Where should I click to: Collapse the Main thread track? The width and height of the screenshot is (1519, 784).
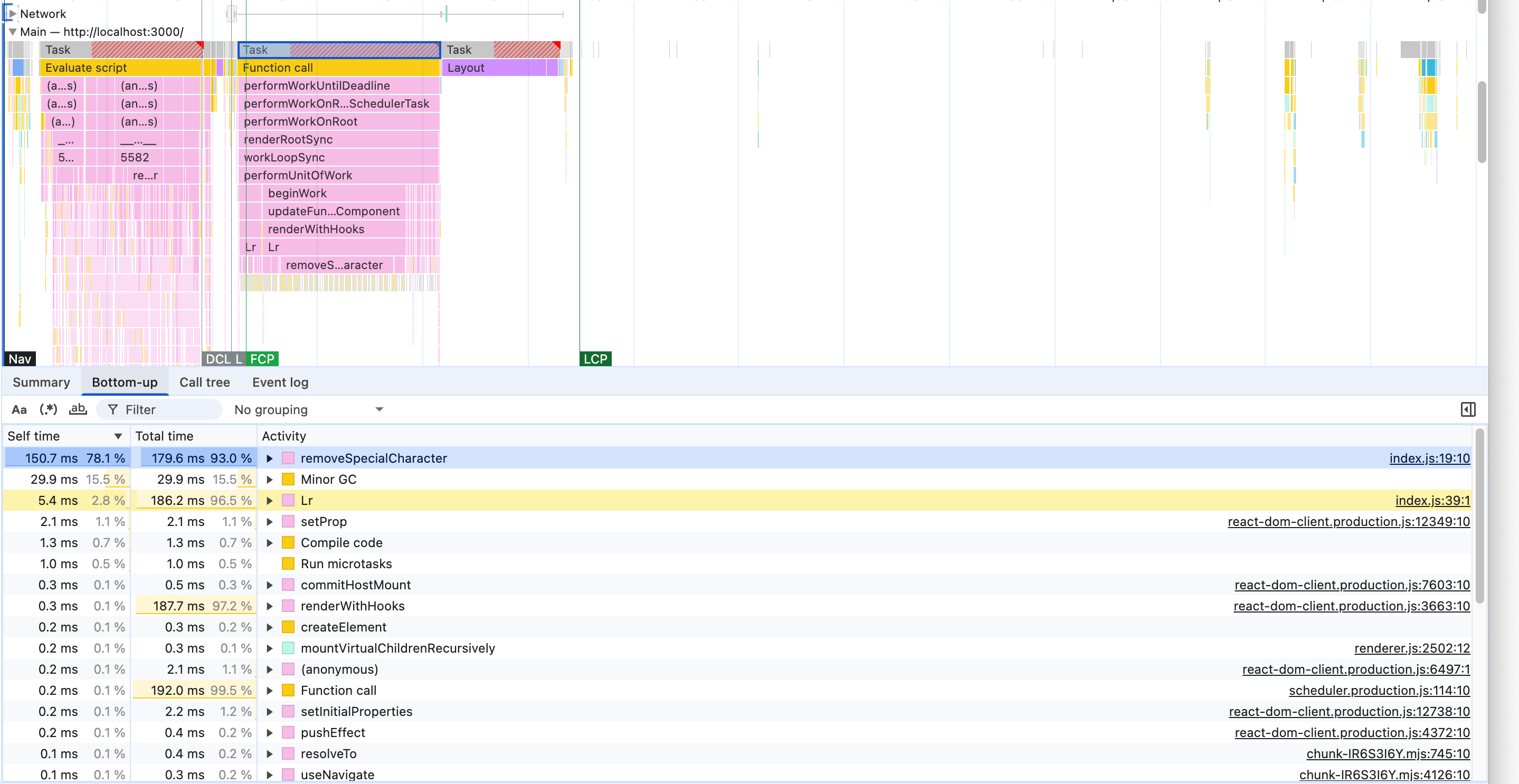point(12,32)
